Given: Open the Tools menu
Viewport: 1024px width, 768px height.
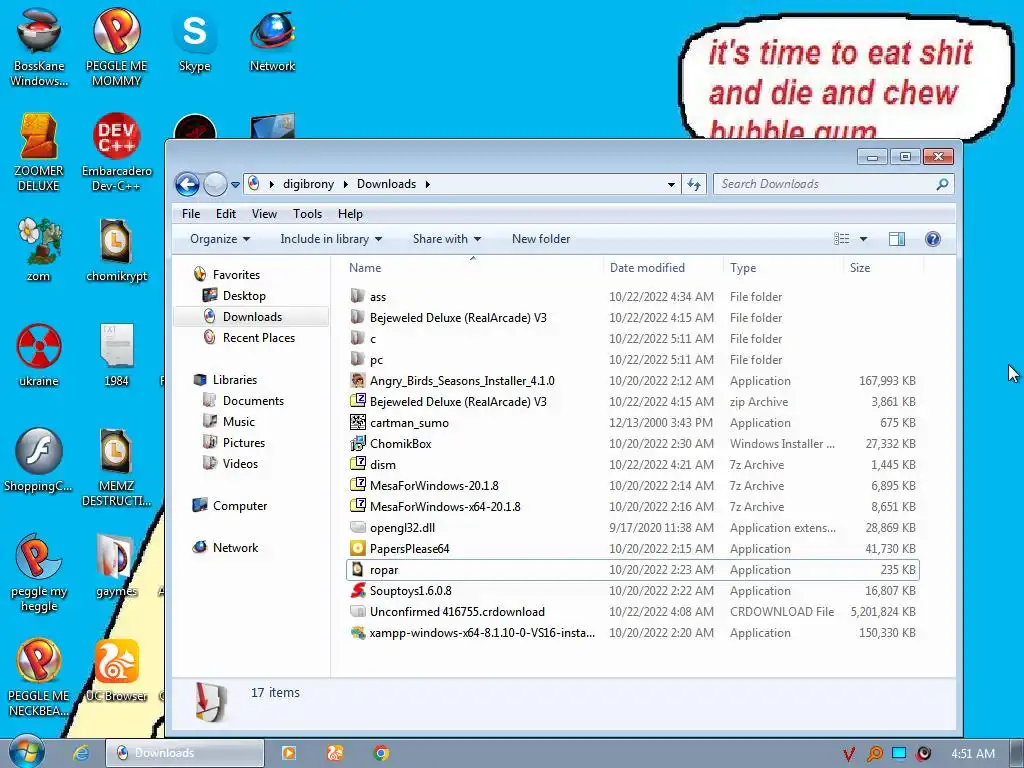Looking at the screenshot, I should 308,214.
